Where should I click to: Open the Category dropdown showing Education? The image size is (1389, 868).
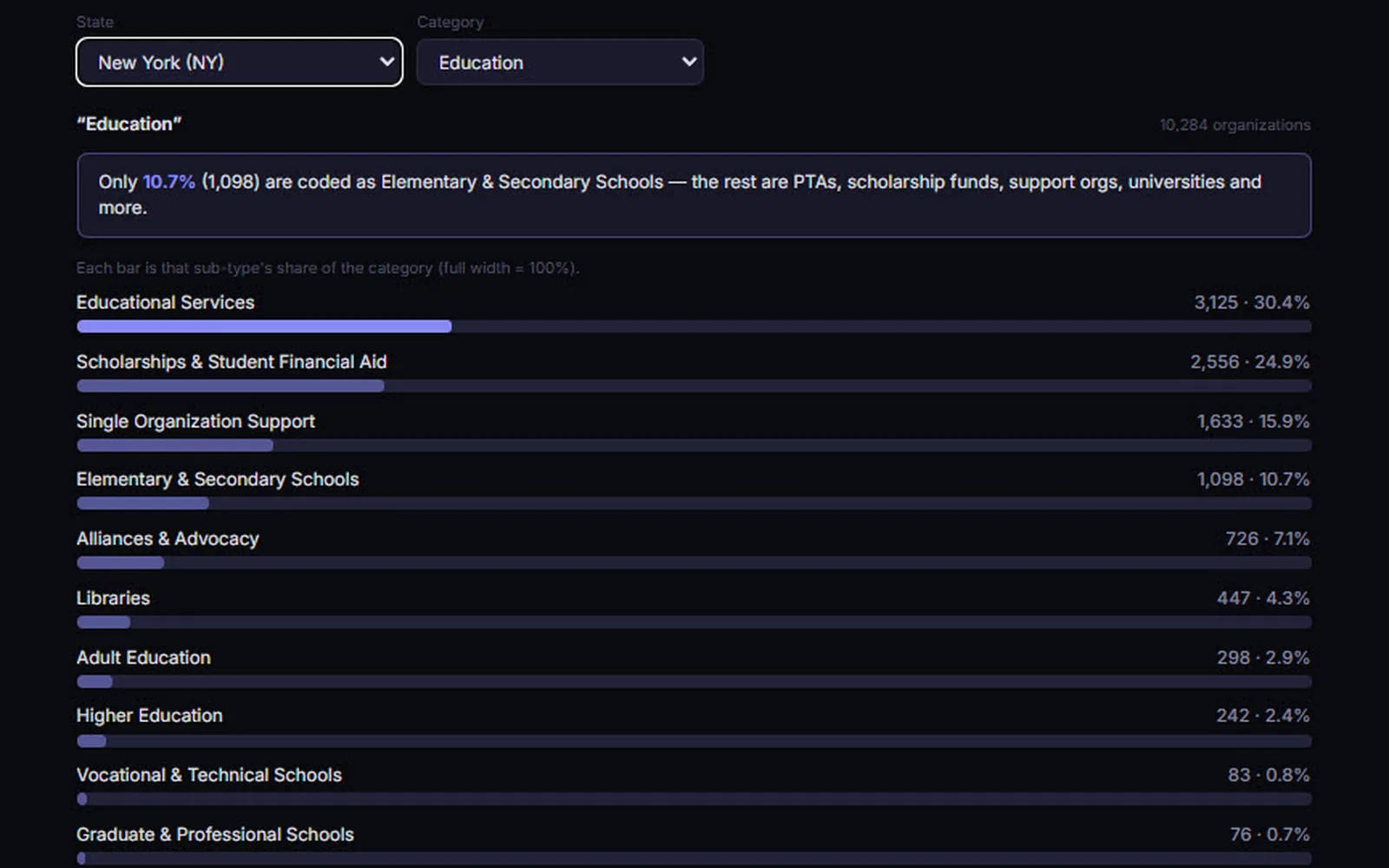(560, 62)
